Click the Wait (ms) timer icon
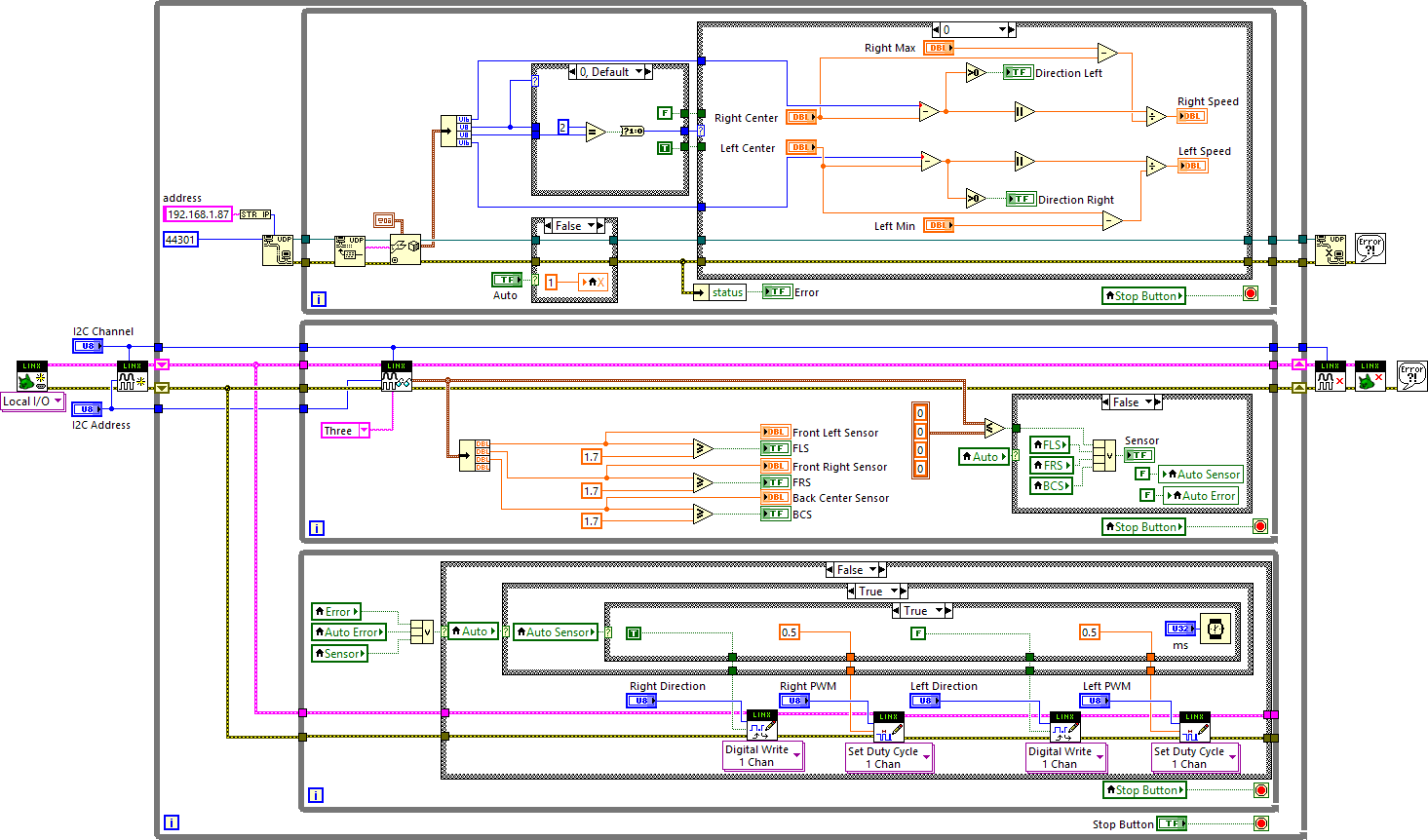 [x=1216, y=629]
